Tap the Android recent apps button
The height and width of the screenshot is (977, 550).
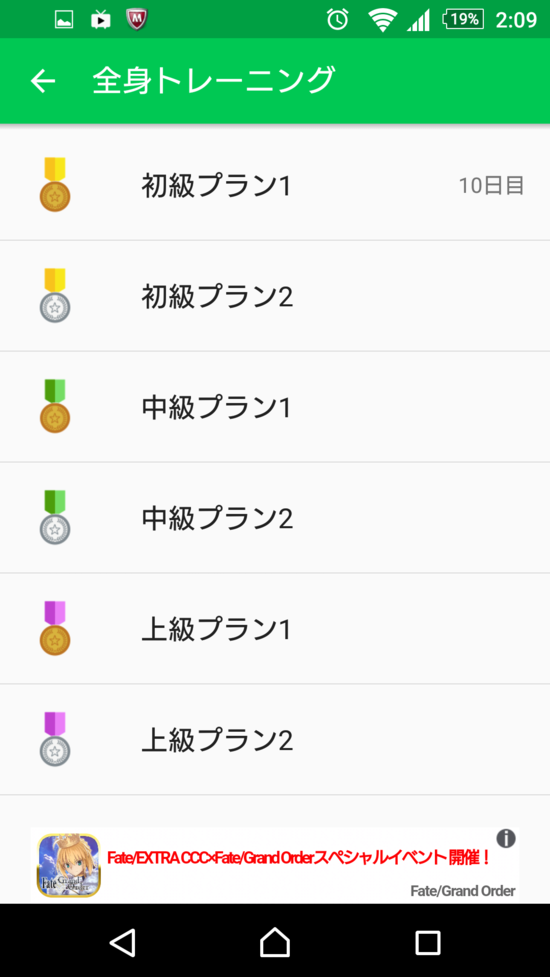[x=428, y=943]
